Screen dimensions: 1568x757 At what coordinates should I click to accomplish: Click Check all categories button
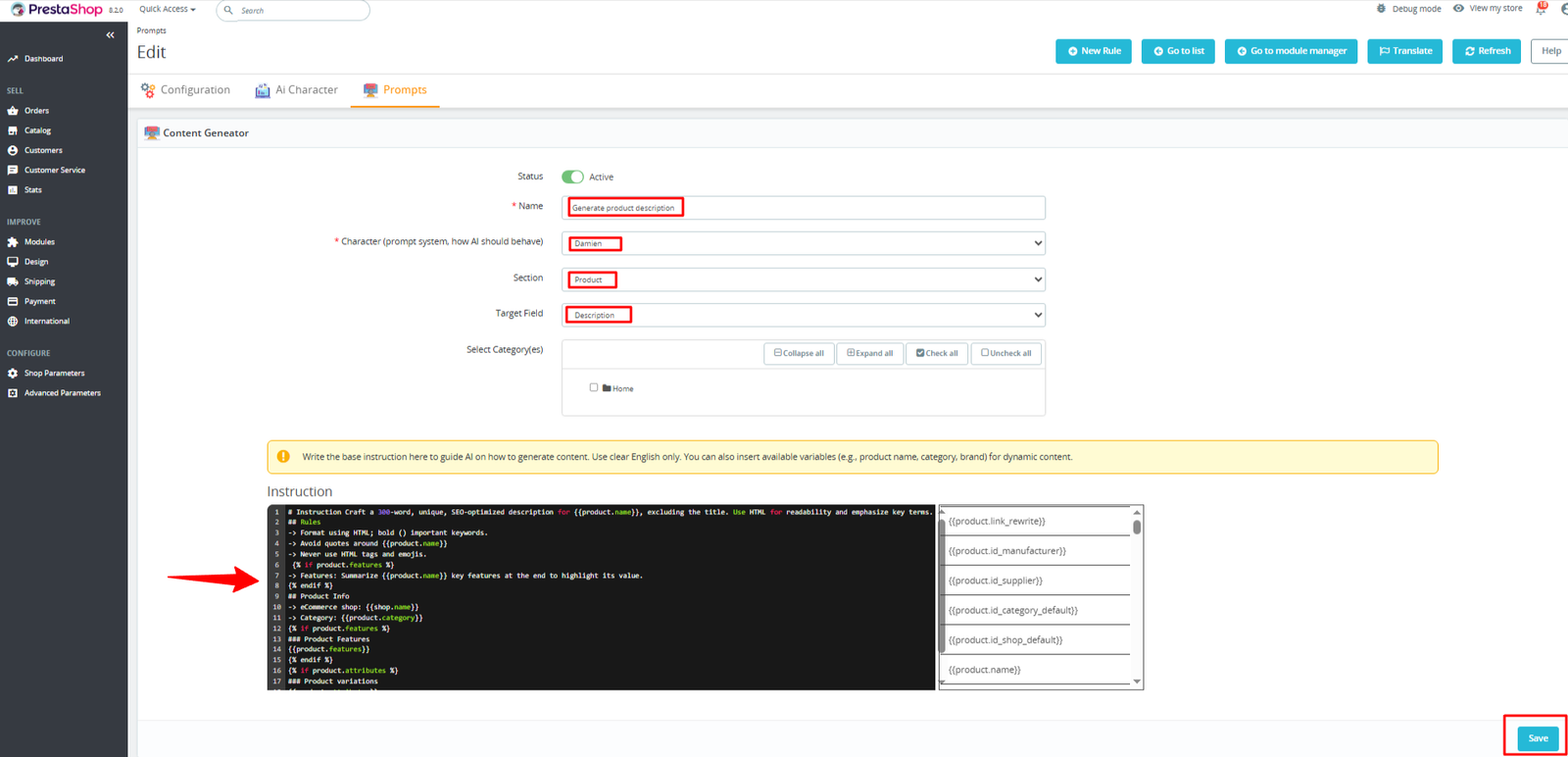click(937, 353)
